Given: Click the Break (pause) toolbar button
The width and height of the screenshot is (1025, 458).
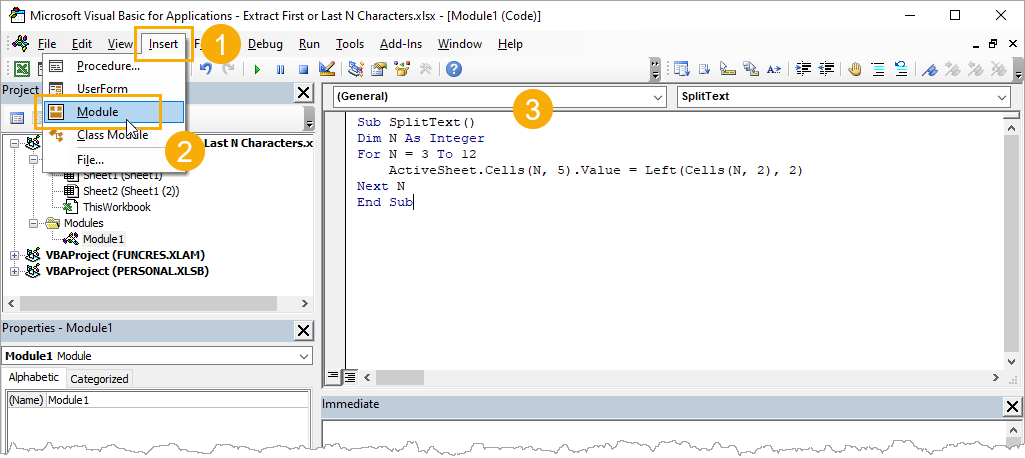Looking at the screenshot, I should (x=280, y=69).
